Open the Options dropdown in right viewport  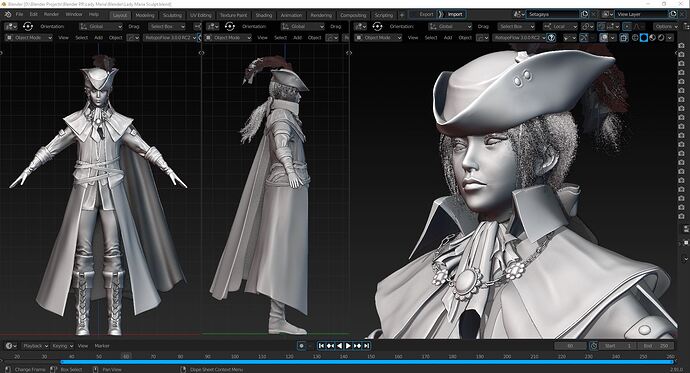click(666, 26)
